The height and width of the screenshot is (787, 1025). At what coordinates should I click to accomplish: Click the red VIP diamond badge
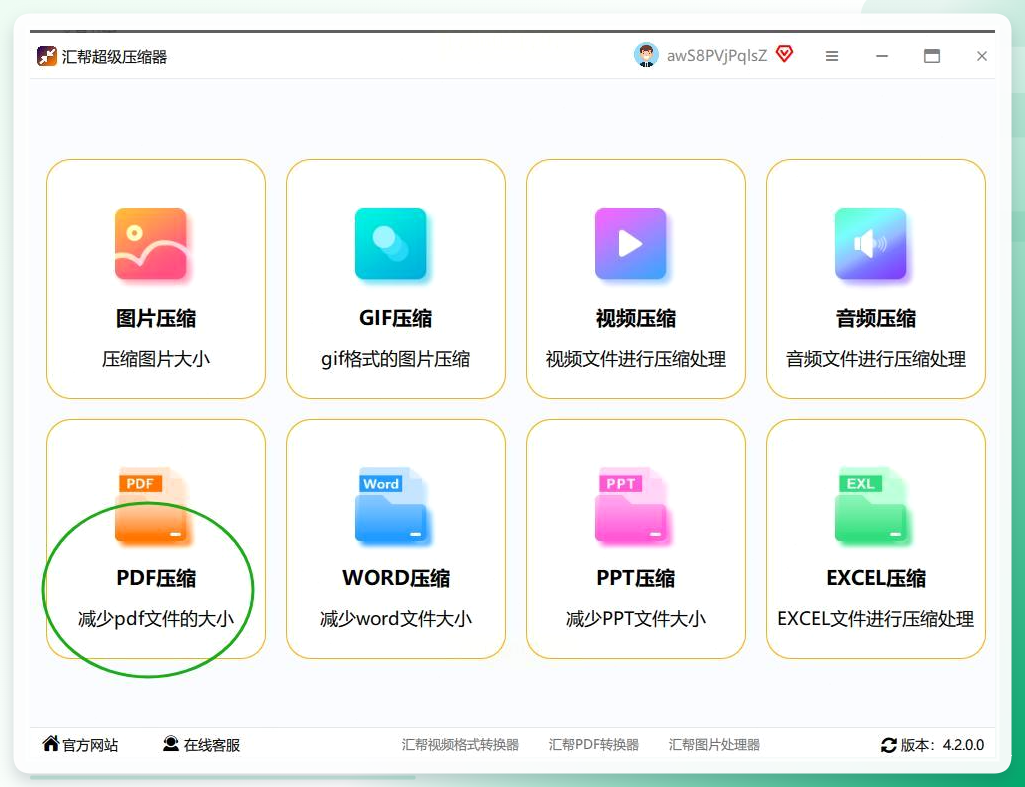(784, 55)
